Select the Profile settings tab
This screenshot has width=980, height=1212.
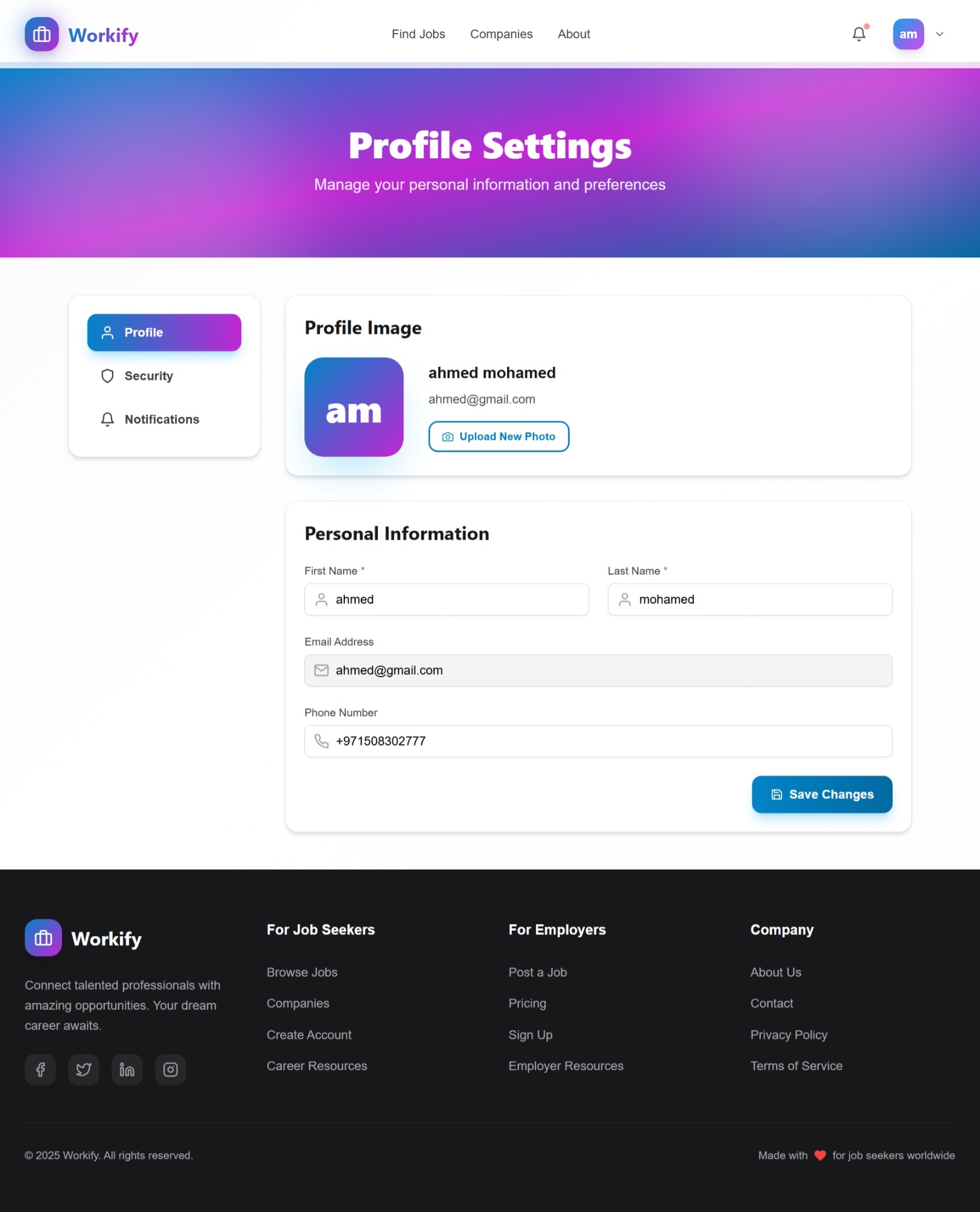164,332
